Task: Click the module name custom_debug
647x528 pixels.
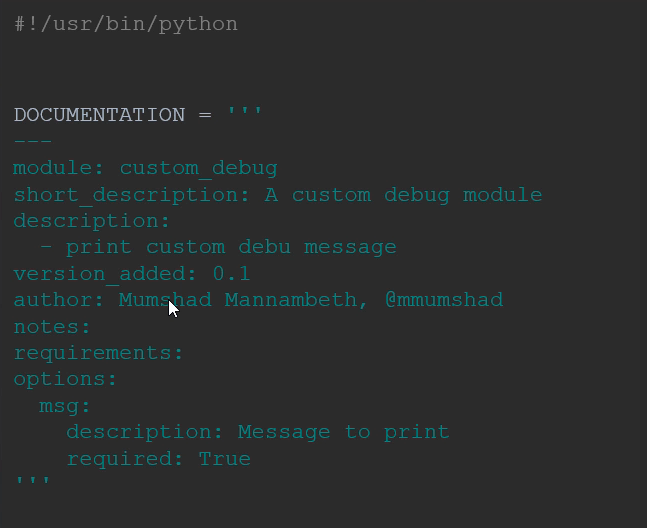Action: click(x=198, y=169)
